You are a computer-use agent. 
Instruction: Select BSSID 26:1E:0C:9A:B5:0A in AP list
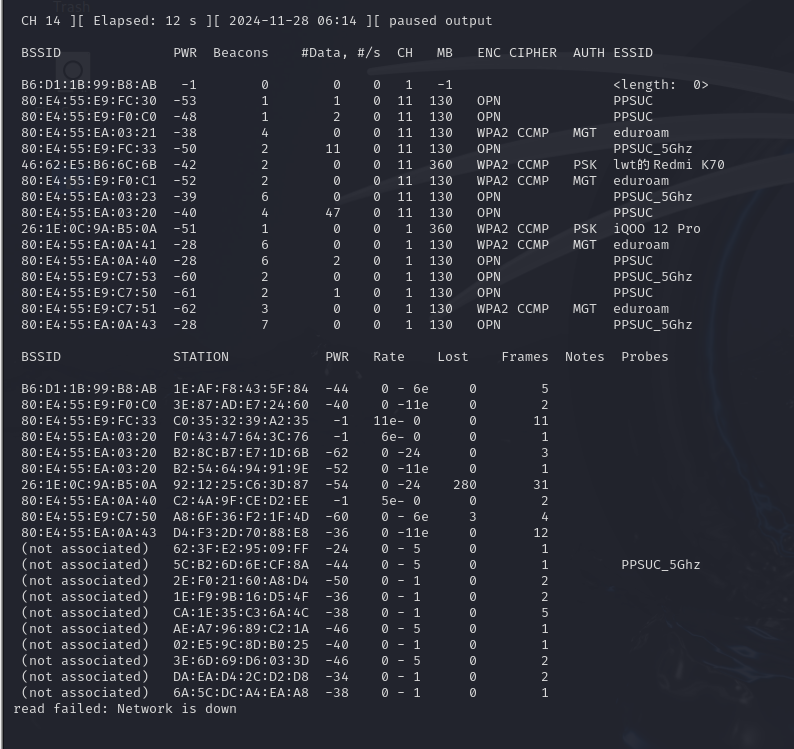[89, 229]
